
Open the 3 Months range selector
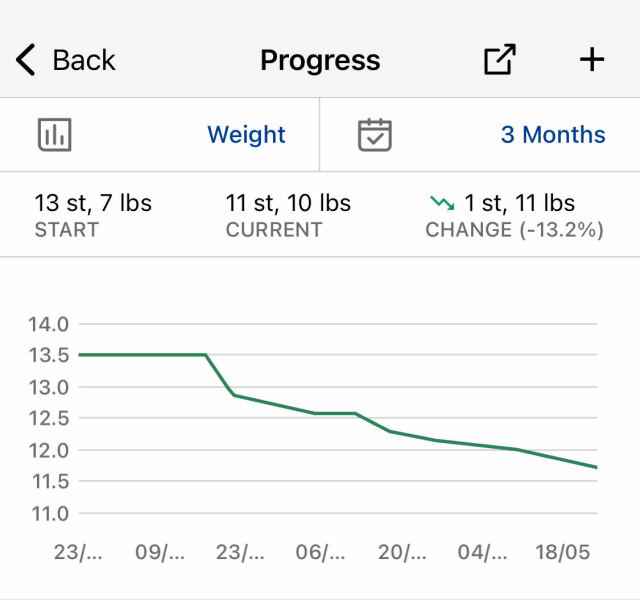[553, 135]
